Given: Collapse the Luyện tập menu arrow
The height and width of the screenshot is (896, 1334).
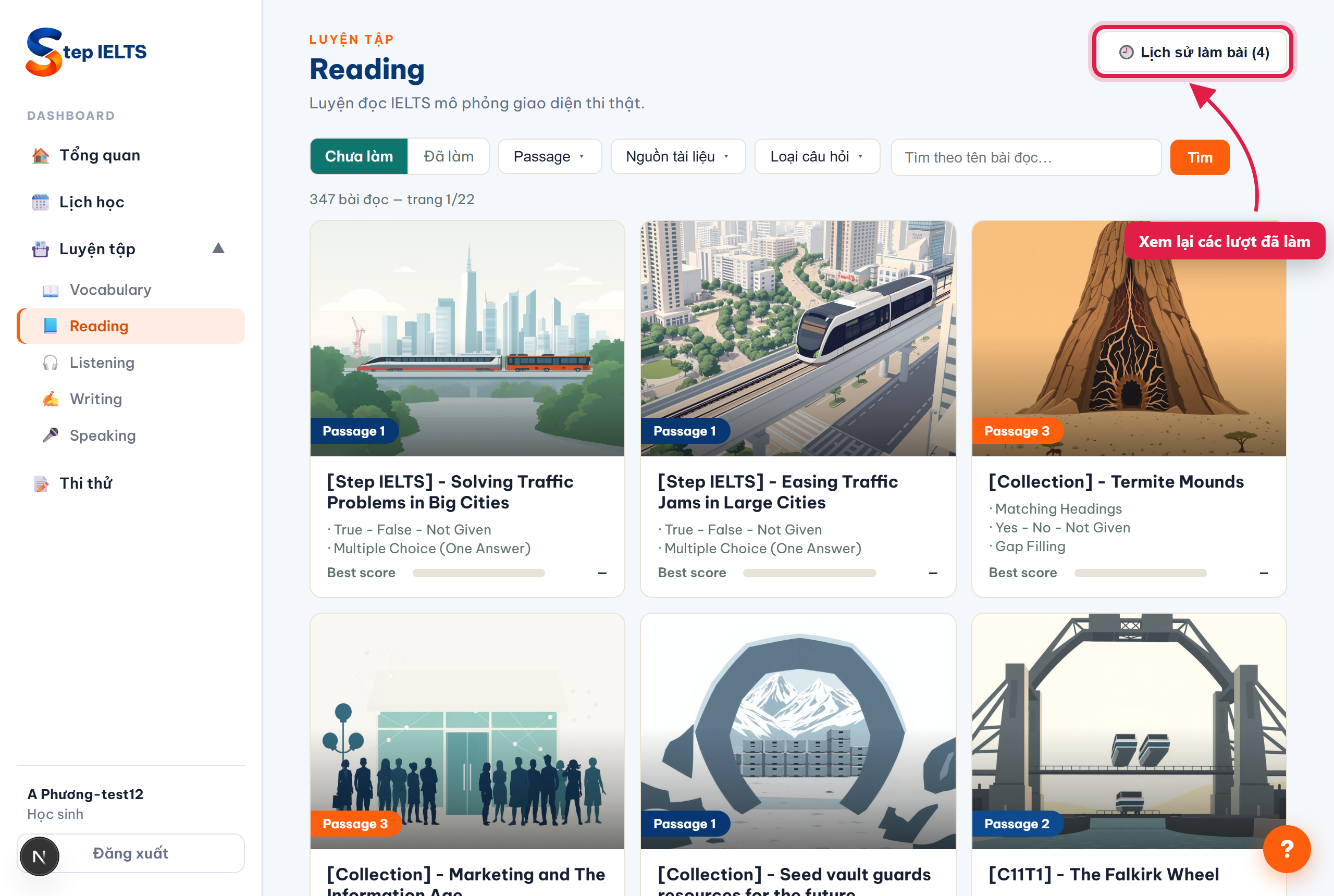Looking at the screenshot, I should tap(218, 248).
